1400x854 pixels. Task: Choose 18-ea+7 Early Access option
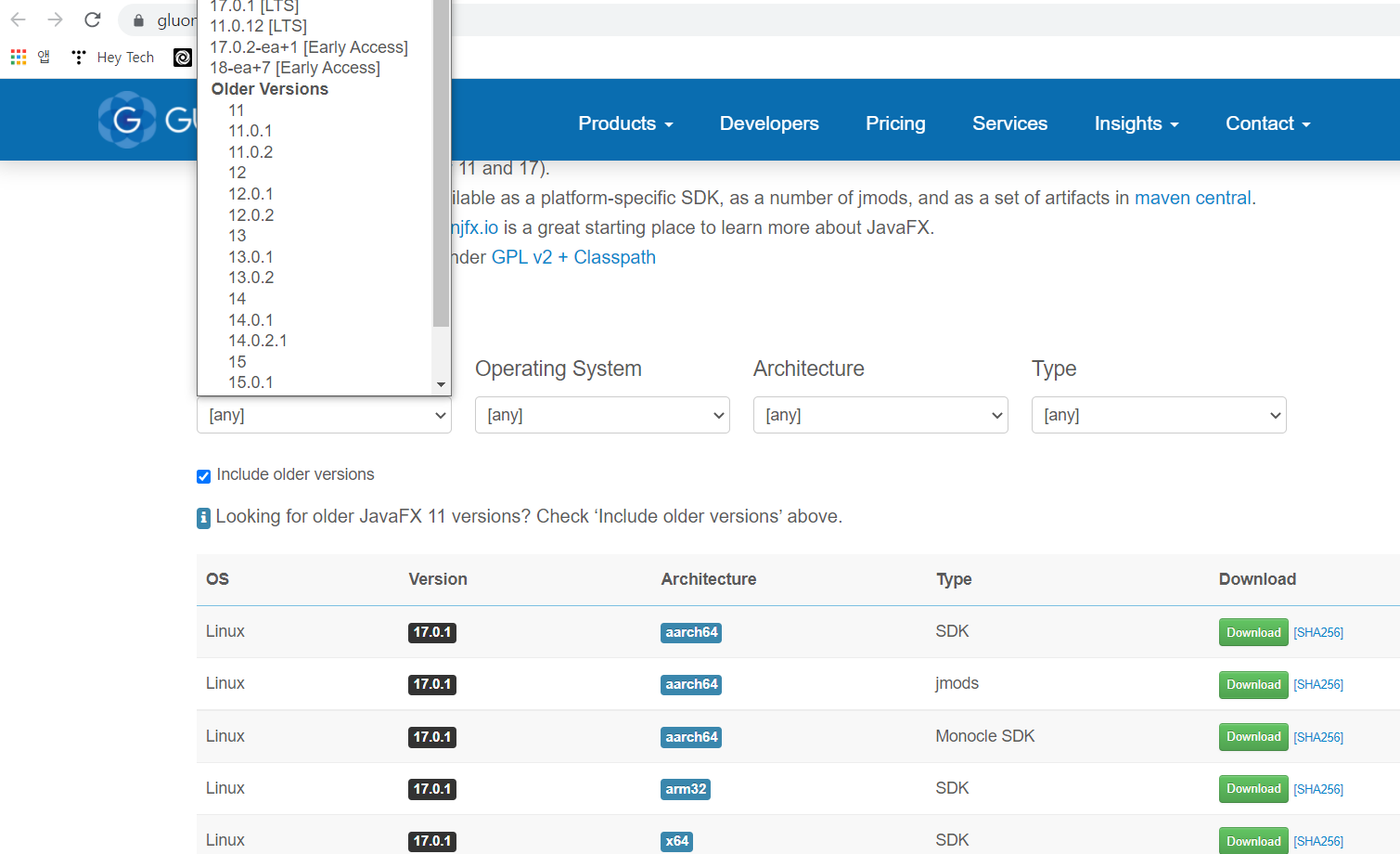pyautogui.click(x=315, y=68)
